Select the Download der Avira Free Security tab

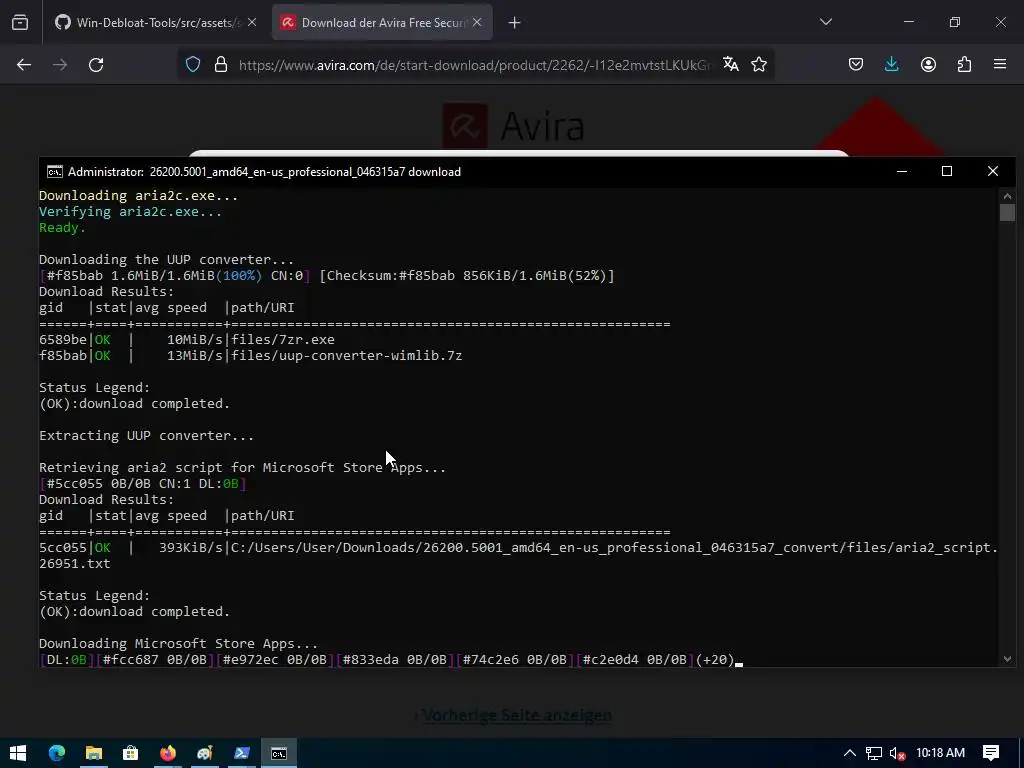(382, 22)
